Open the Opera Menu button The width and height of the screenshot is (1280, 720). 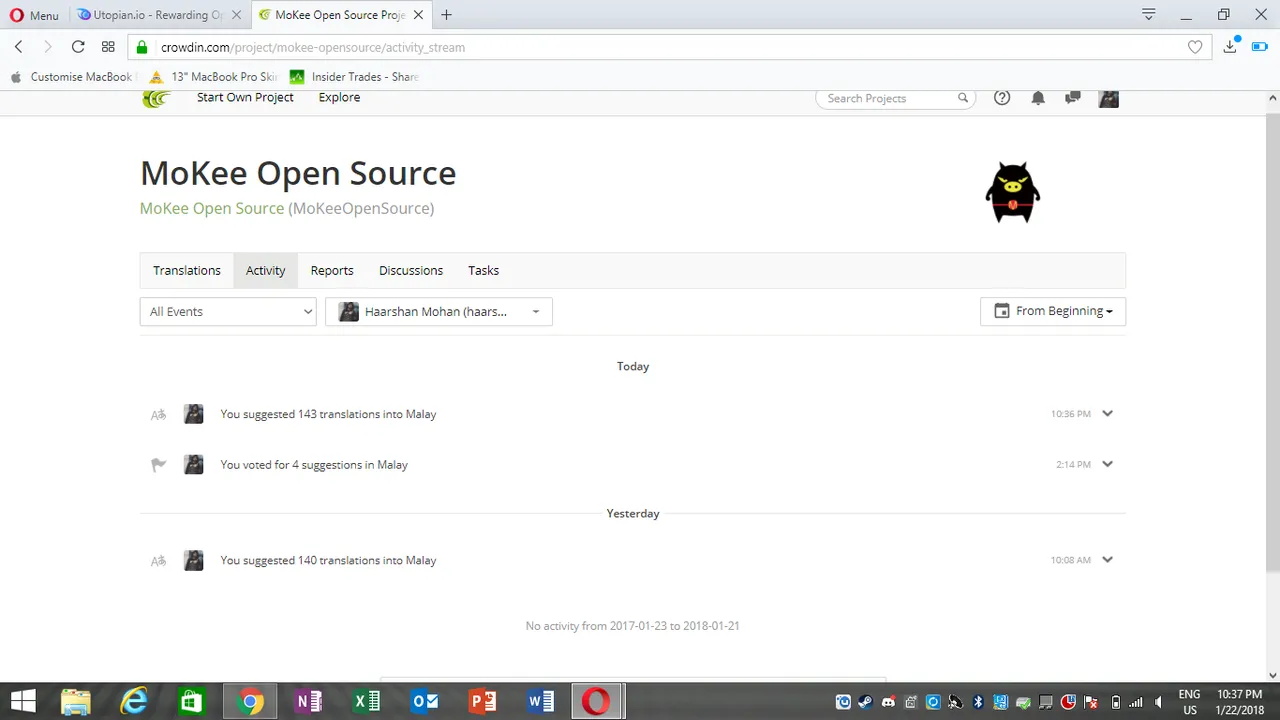(35, 15)
